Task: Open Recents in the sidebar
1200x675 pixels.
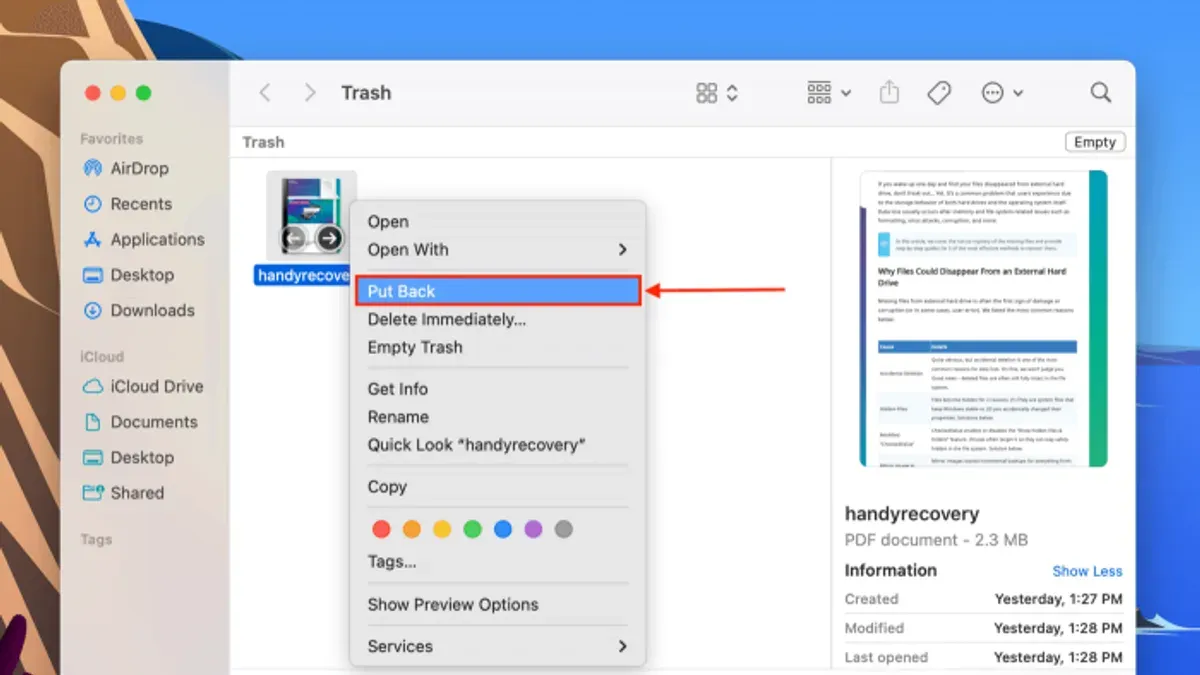Action: [127, 204]
